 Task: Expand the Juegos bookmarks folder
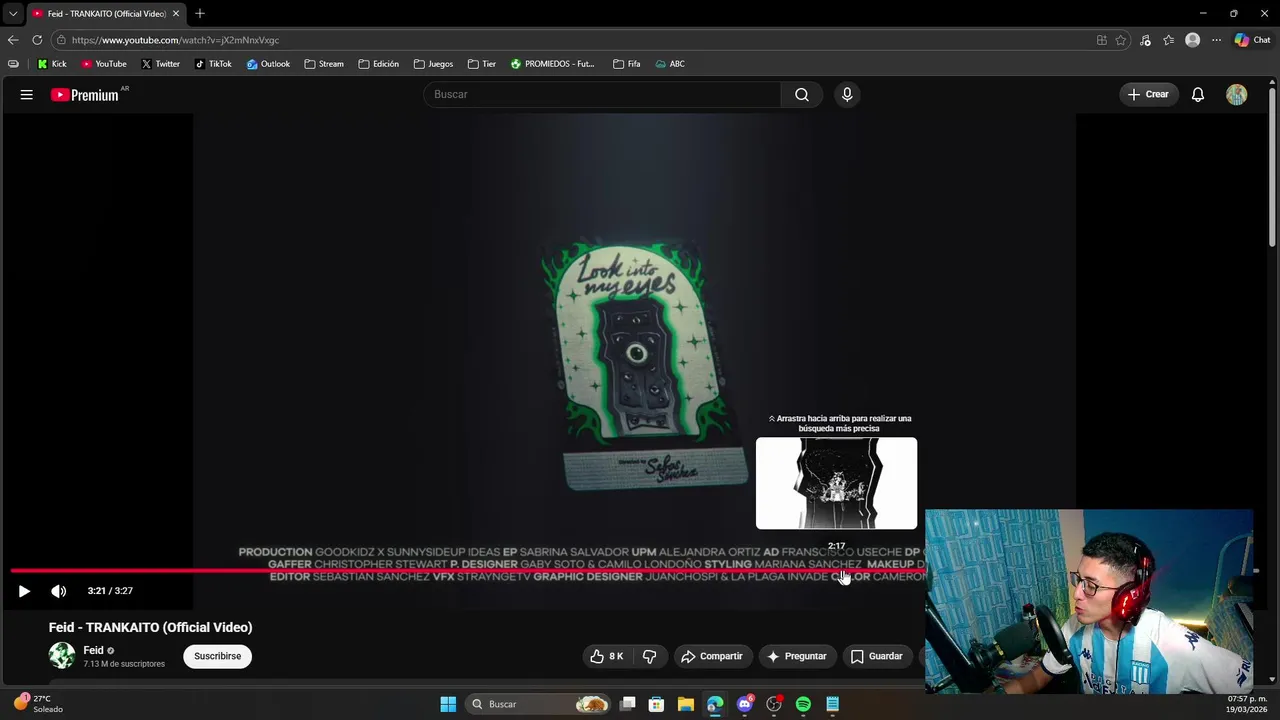[x=433, y=64]
